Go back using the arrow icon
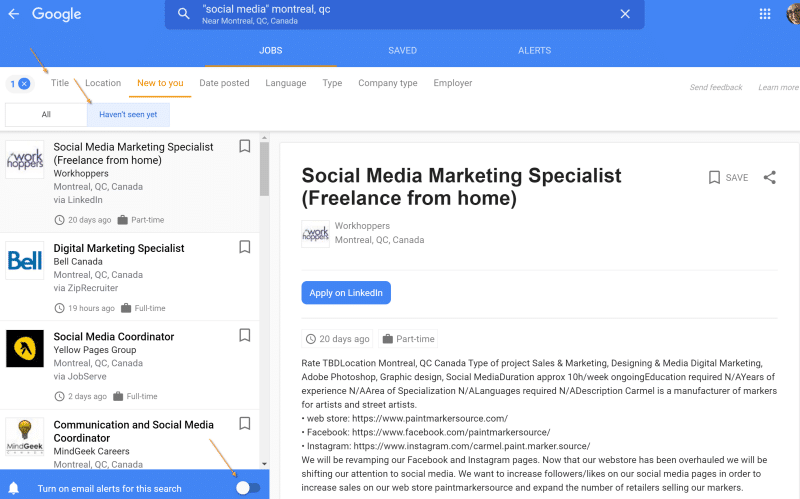The image size is (800, 499). coord(14,14)
